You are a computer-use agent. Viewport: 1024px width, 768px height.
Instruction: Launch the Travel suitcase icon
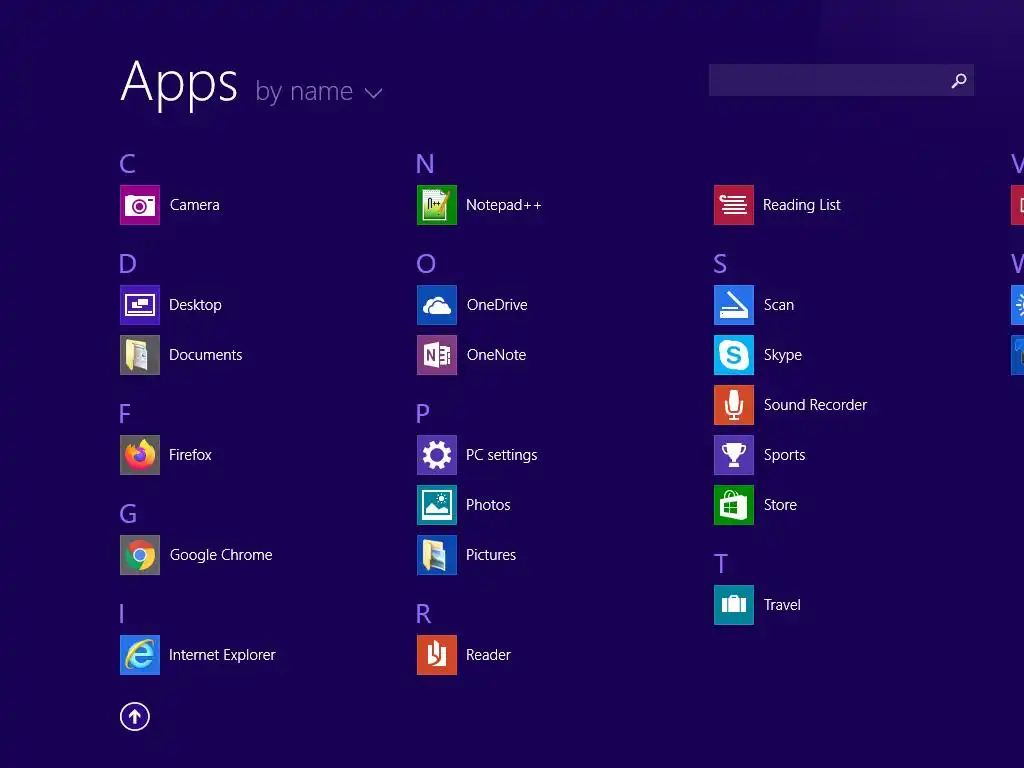click(734, 605)
